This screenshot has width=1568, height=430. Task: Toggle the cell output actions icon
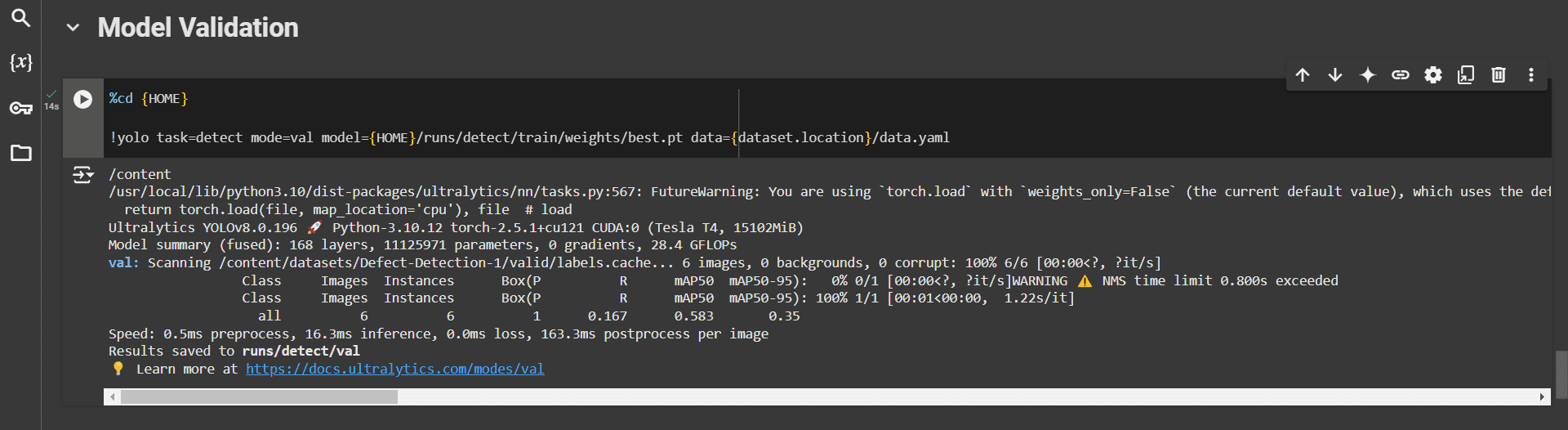click(x=83, y=175)
